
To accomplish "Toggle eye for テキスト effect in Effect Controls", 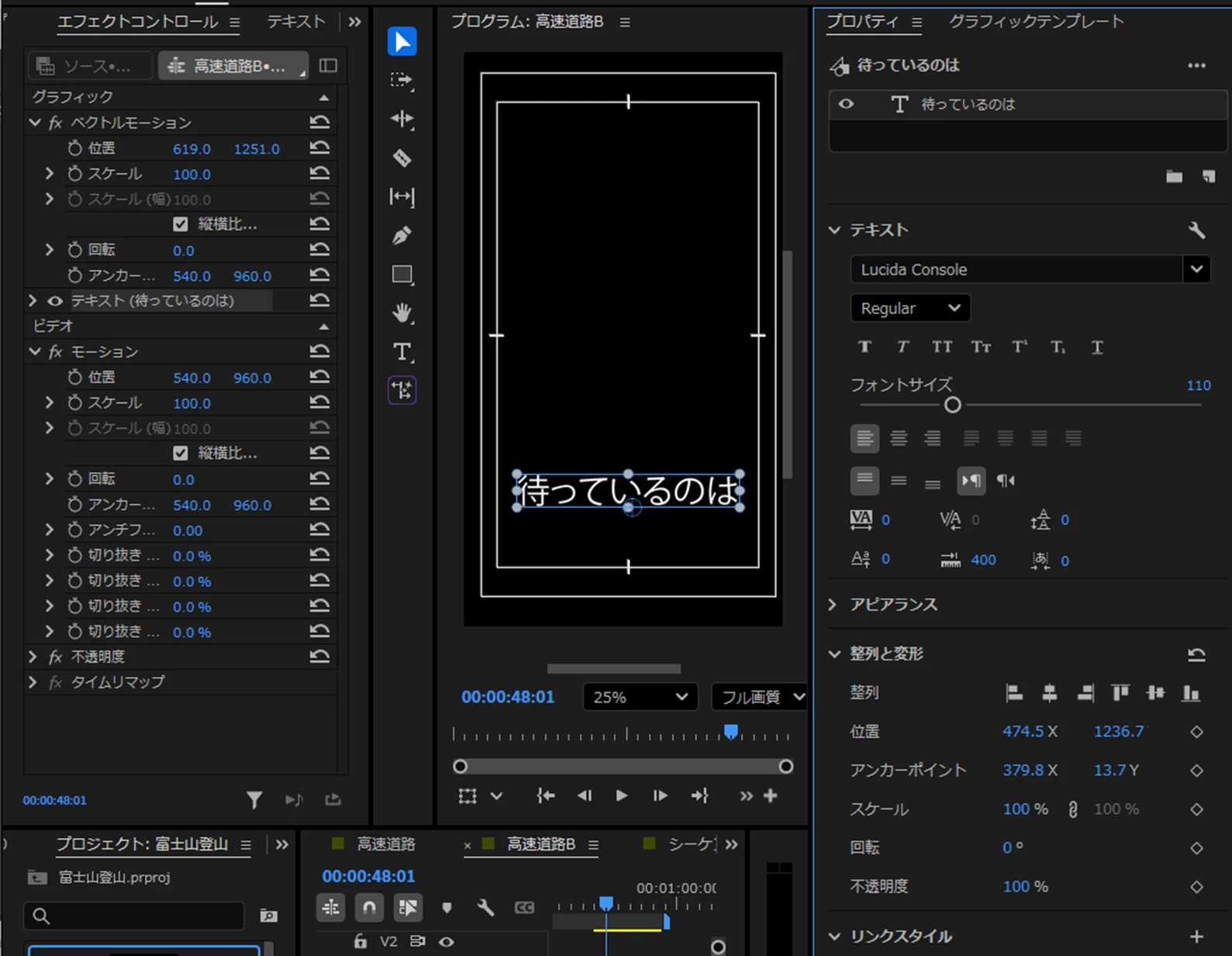I will [55, 301].
